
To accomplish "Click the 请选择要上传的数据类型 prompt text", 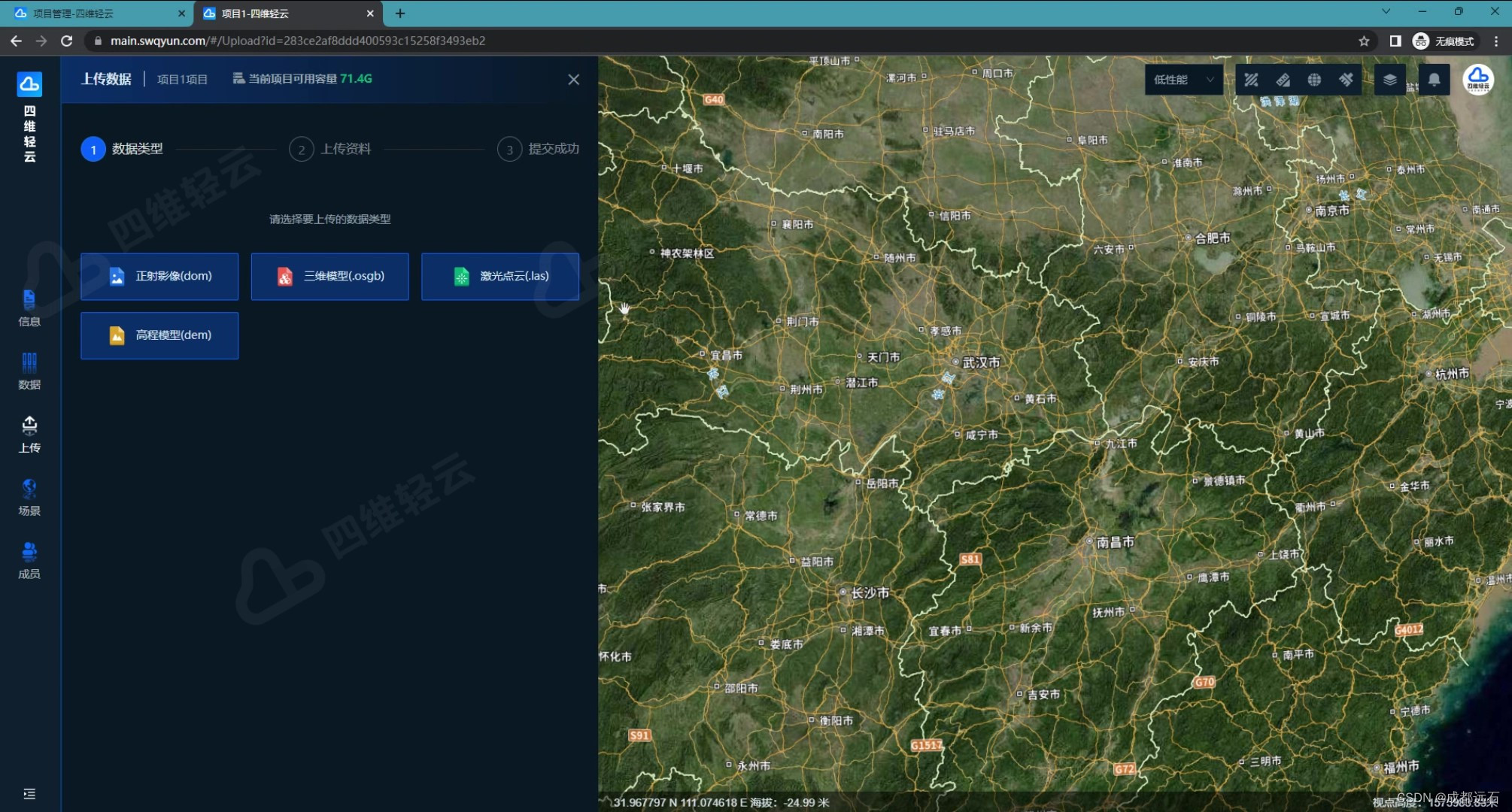I will coord(329,219).
